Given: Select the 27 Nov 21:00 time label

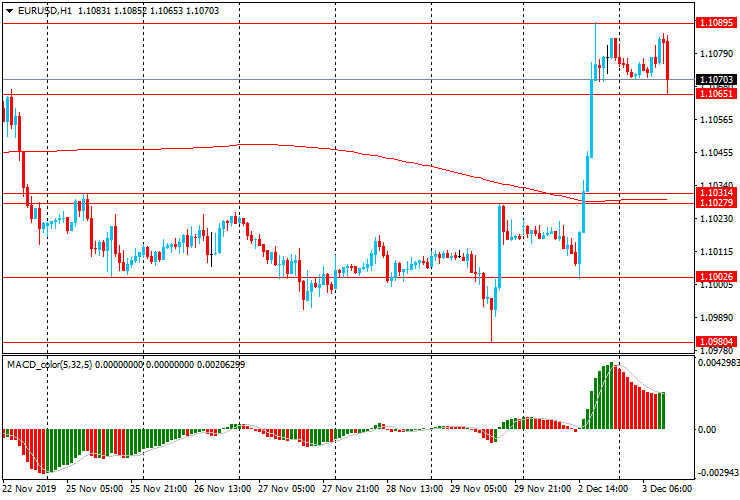Looking at the screenshot, I should coord(351,488).
